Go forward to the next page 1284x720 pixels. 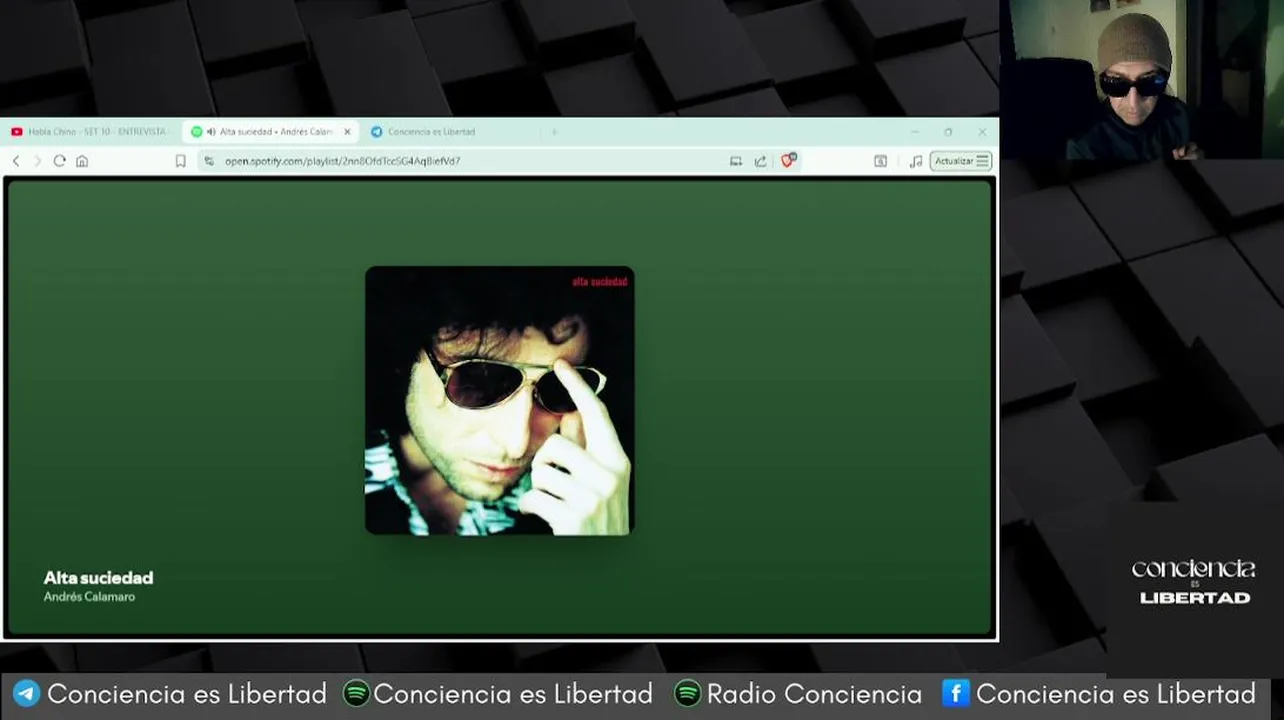(38, 161)
